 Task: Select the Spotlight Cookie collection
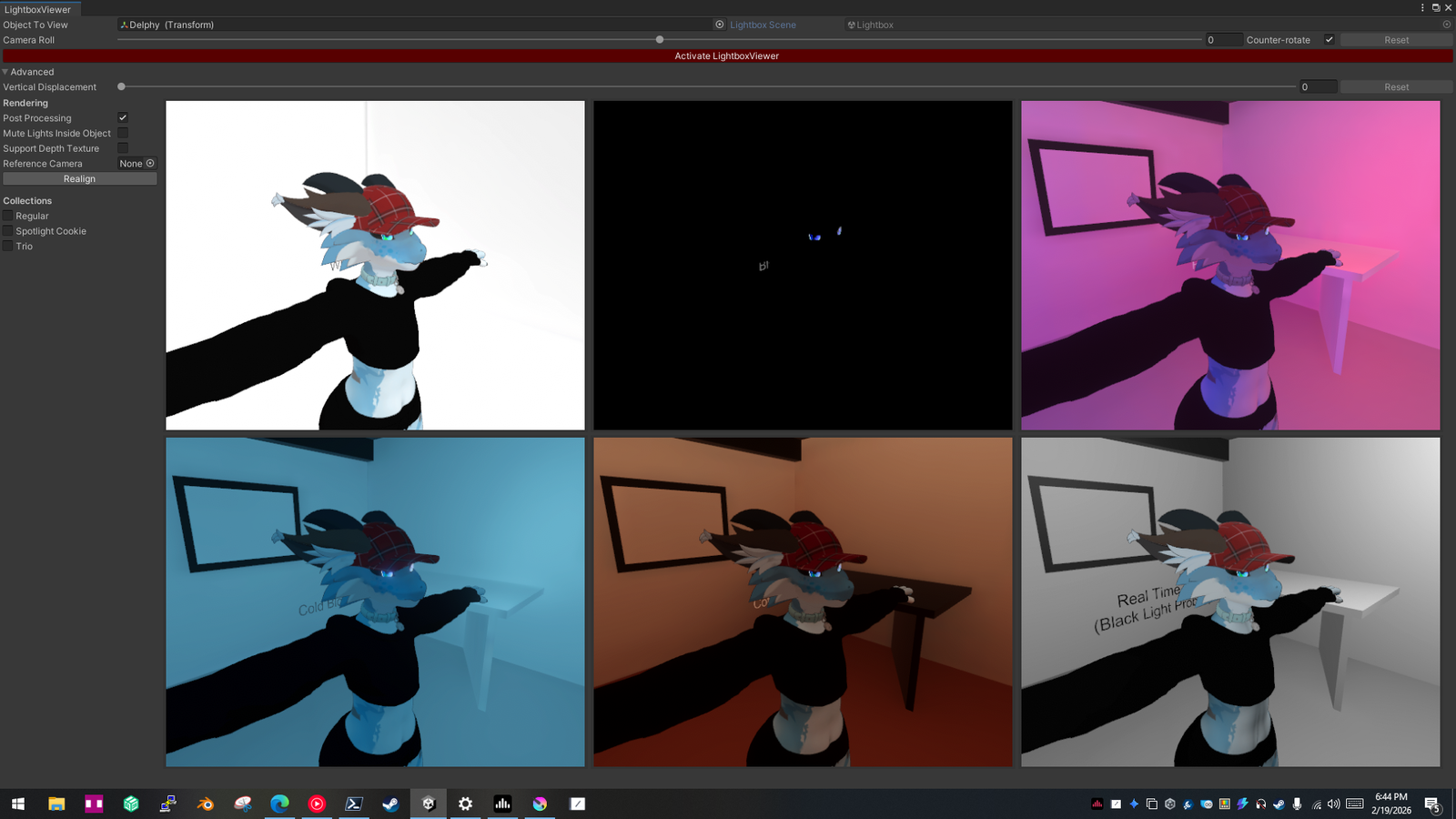point(8,231)
